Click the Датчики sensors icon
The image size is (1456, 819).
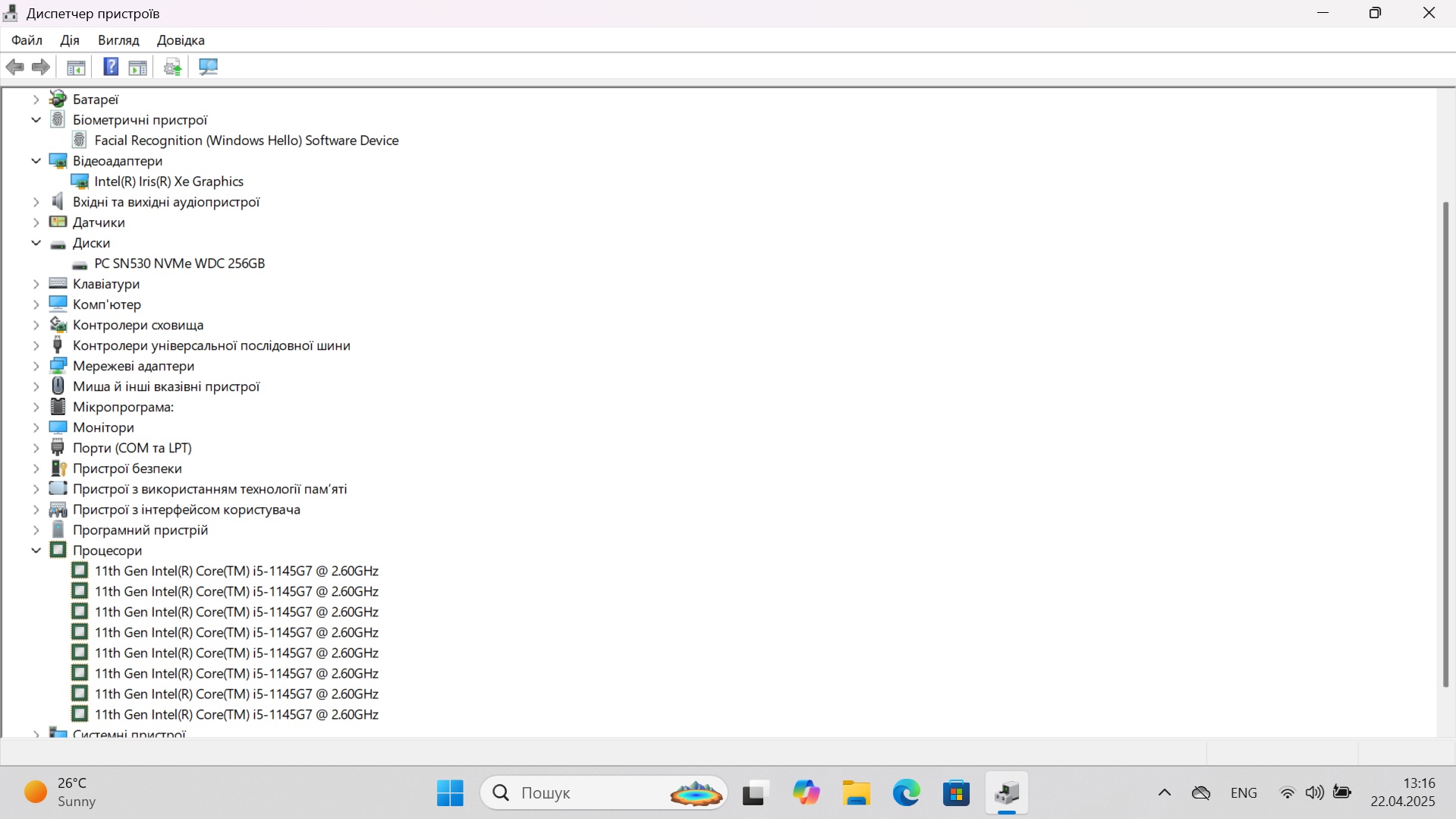click(58, 222)
